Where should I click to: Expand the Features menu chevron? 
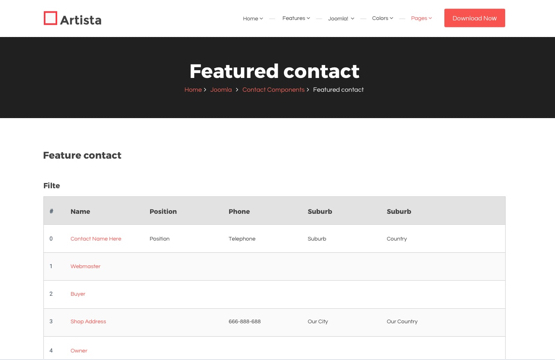coord(308,18)
